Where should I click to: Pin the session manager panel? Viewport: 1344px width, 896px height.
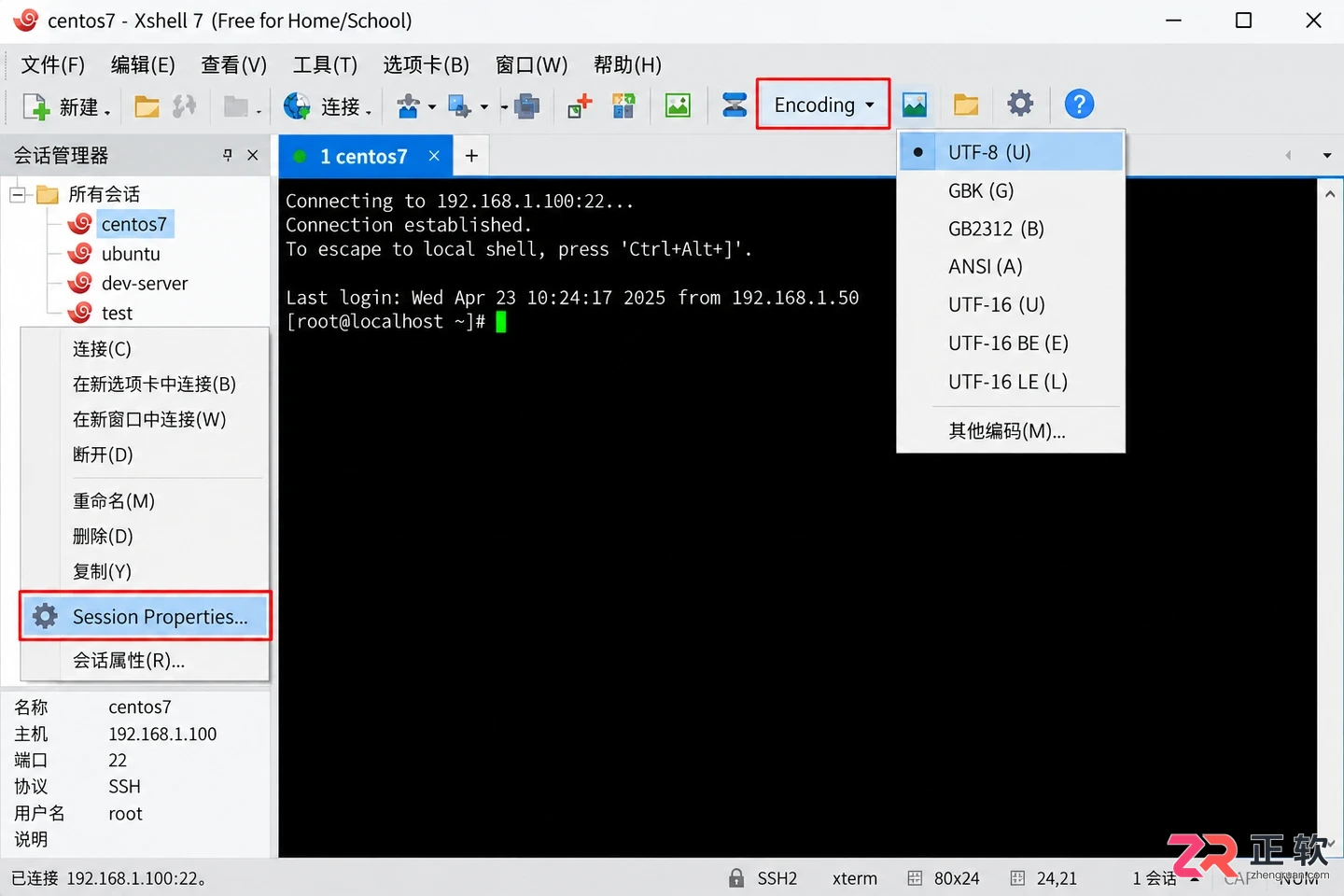pyautogui.click(x=228, y=155)
